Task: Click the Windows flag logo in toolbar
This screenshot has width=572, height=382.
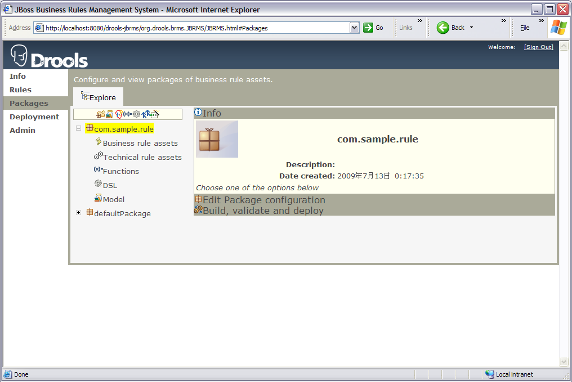Action: click(x=559, y=27)
